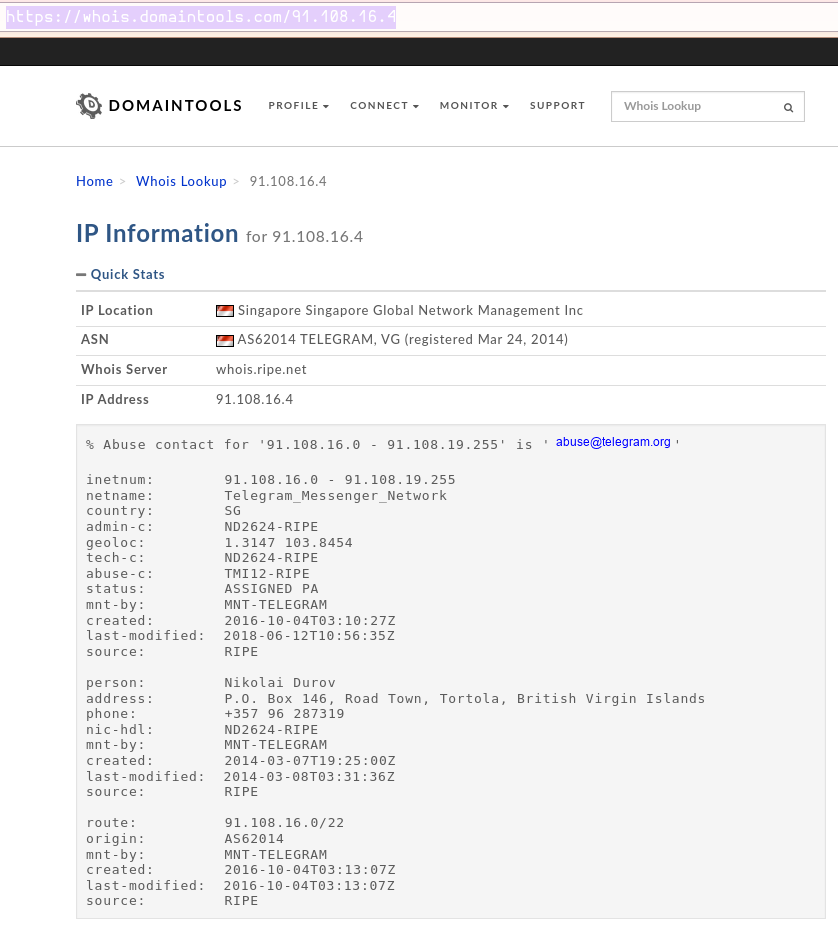Click the IP Location row label
Viewport: 838px width, 935px height.
117,311
